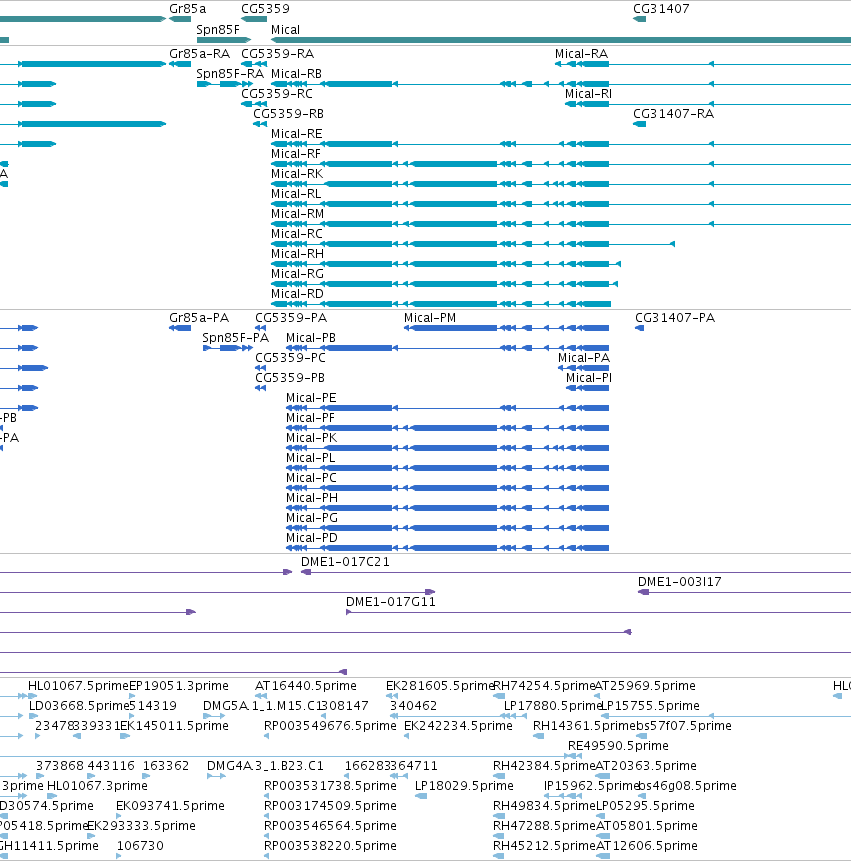
Task: Select the Gr85a-RA transcript label
Action: 199,54
